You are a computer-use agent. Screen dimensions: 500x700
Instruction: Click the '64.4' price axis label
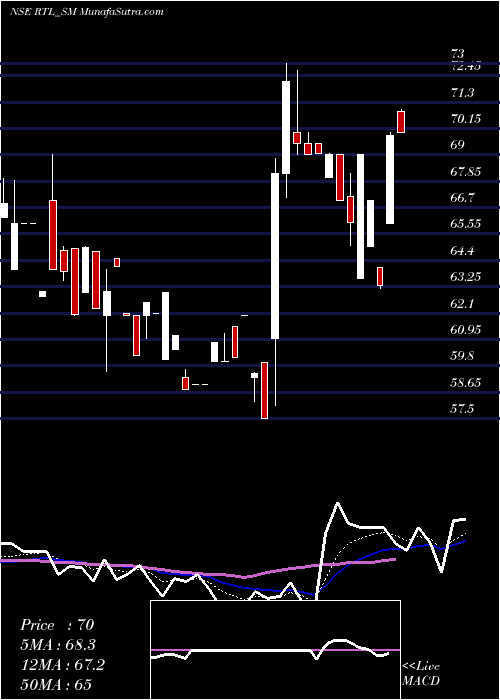coord(462,250)
